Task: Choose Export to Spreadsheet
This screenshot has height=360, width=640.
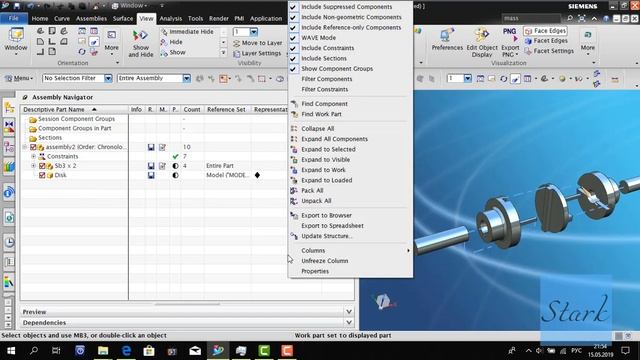Action: [332, 226]
